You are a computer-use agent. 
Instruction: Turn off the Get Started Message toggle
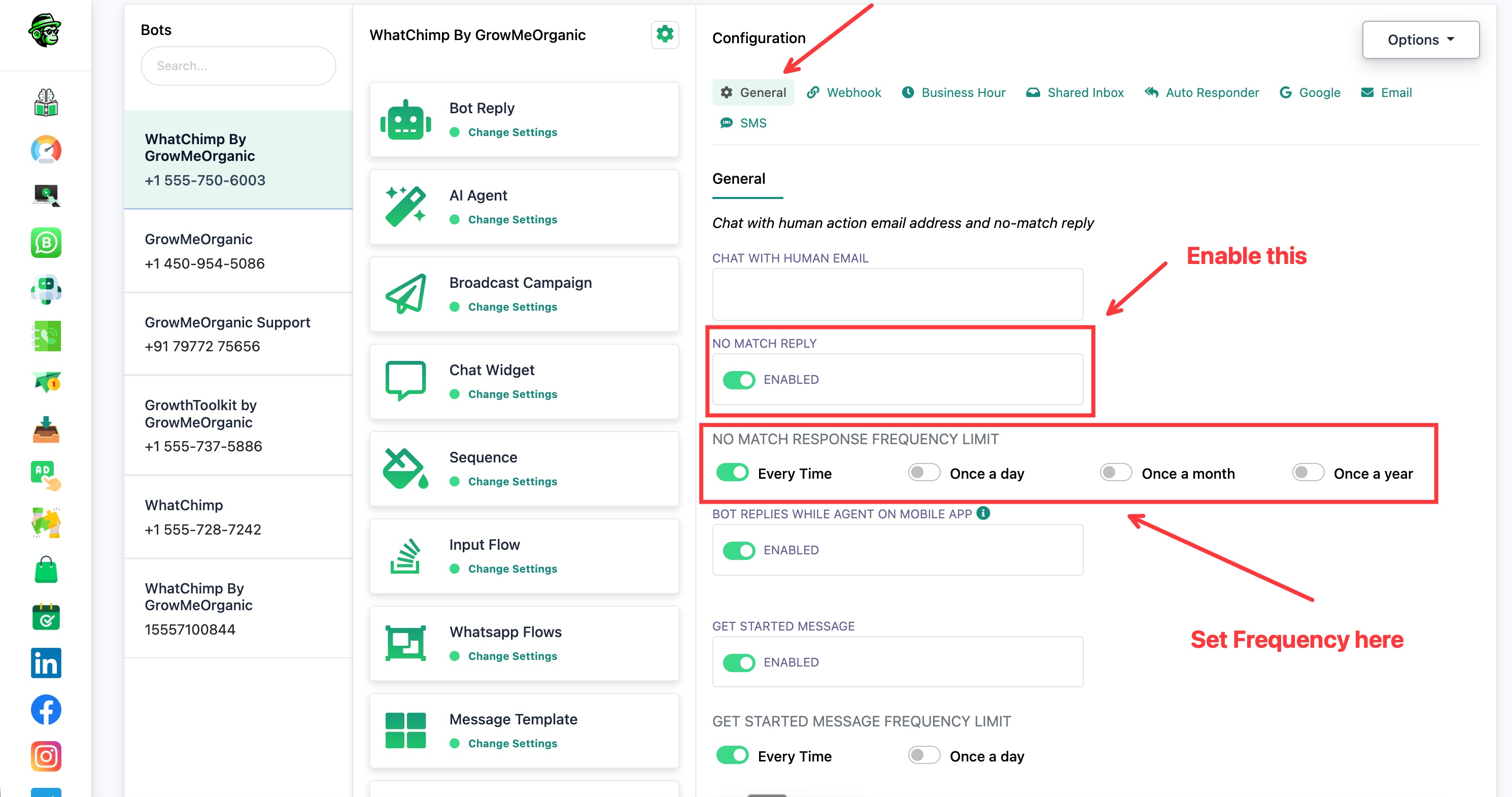[739, 662]
